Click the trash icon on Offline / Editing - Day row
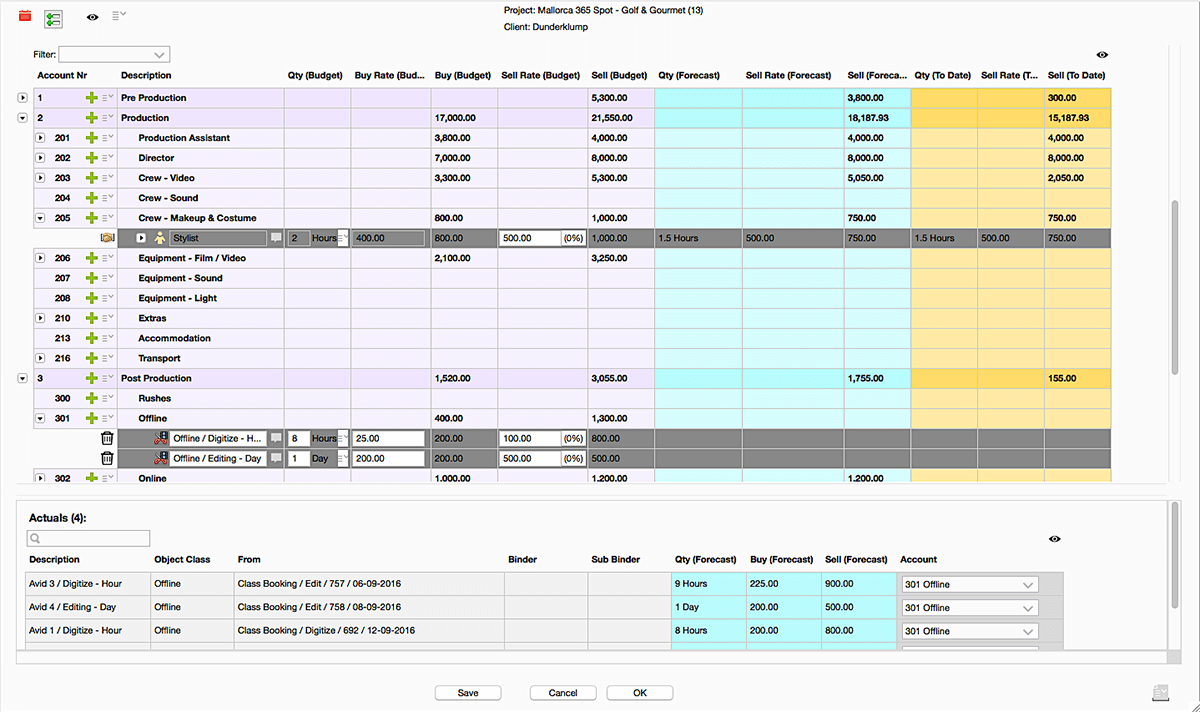 (107, 458)
